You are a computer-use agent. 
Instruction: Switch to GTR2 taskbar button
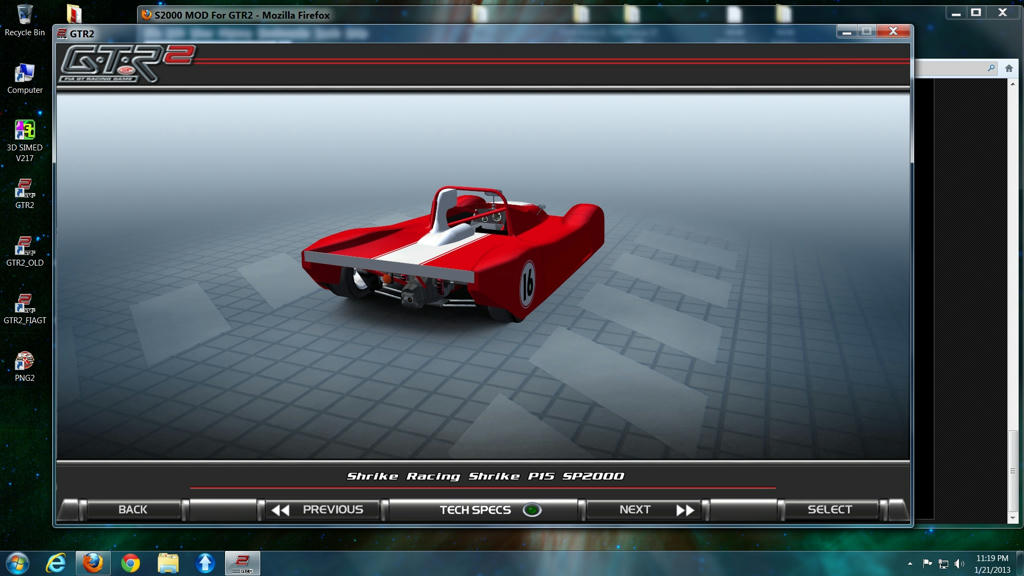(242, 563)
